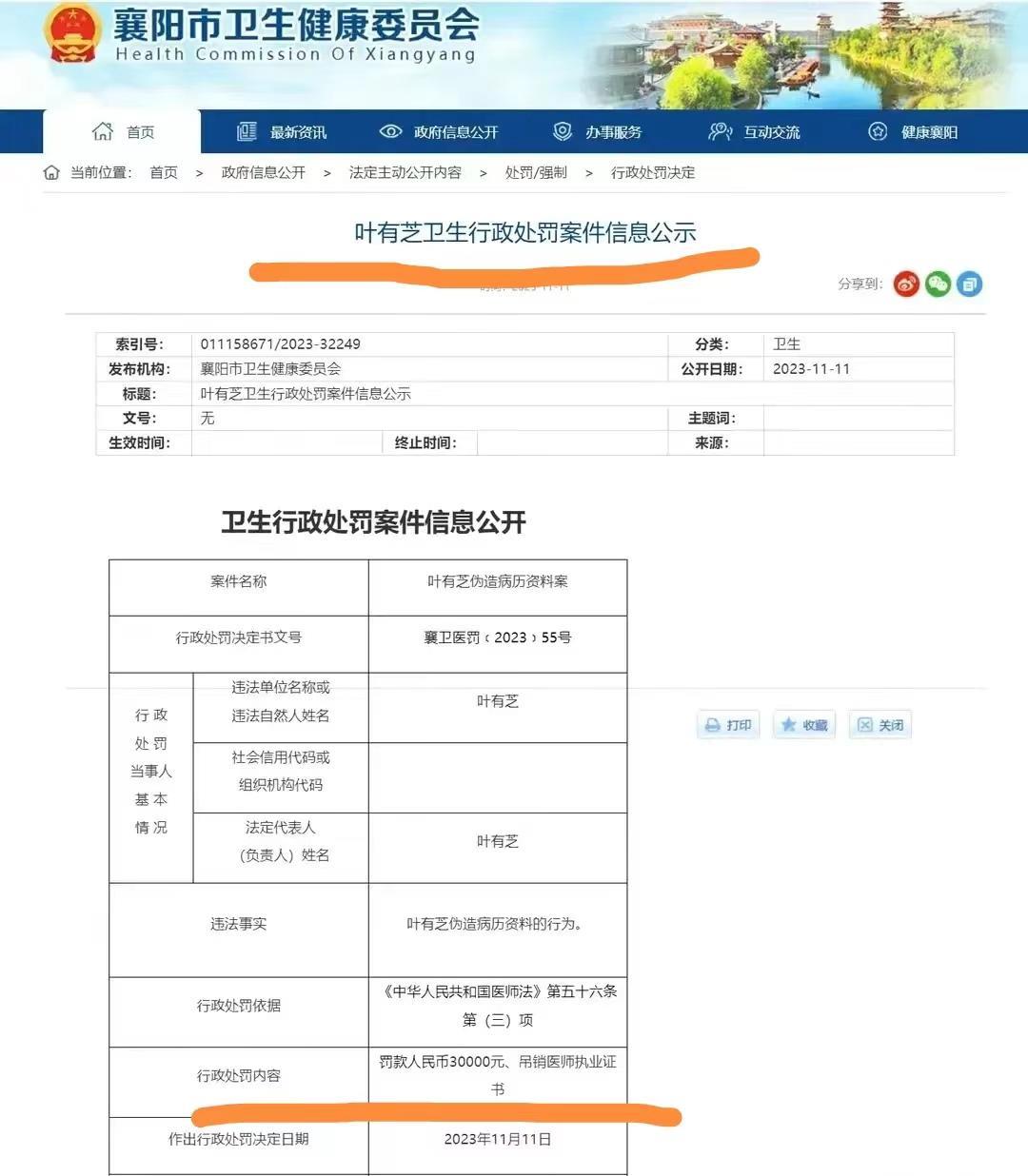This screenshot has height=1176, width=1028.
Task: Follow the 行政处罚决定 breadcrumb link
Action: point(652,172)
